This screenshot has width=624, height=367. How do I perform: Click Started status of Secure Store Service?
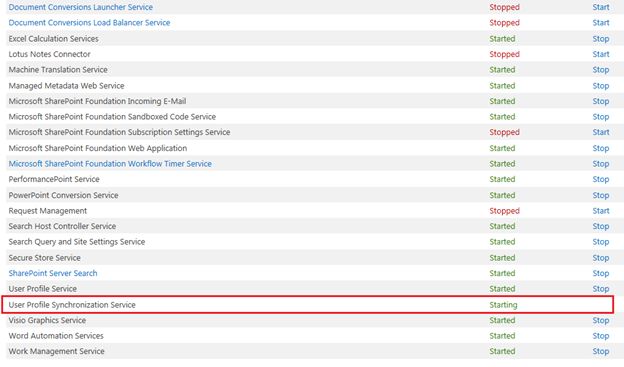pyautogui.click(x=502, y=258)
